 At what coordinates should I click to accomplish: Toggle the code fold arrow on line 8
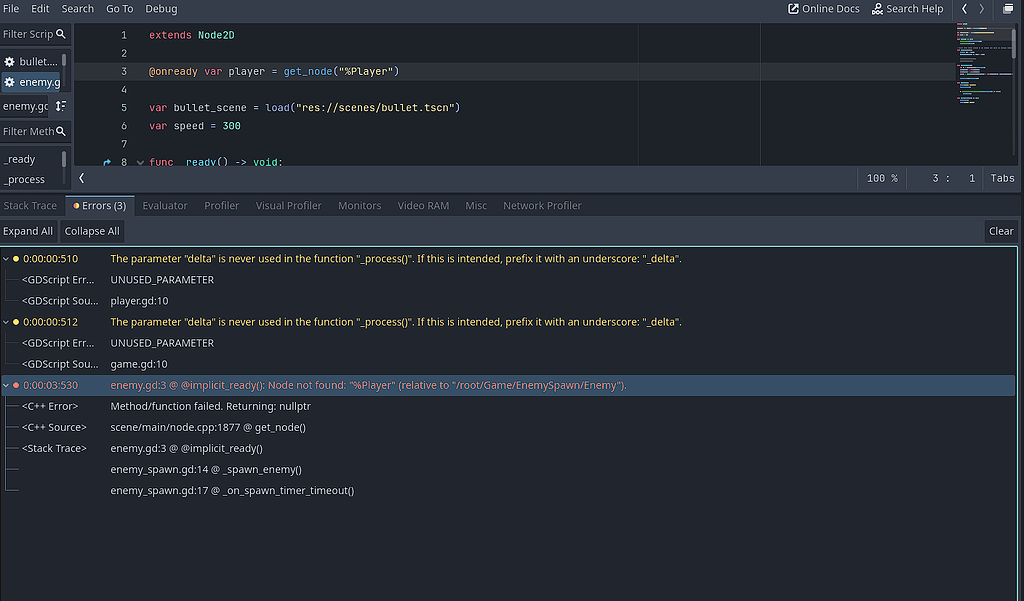[139, 161]
